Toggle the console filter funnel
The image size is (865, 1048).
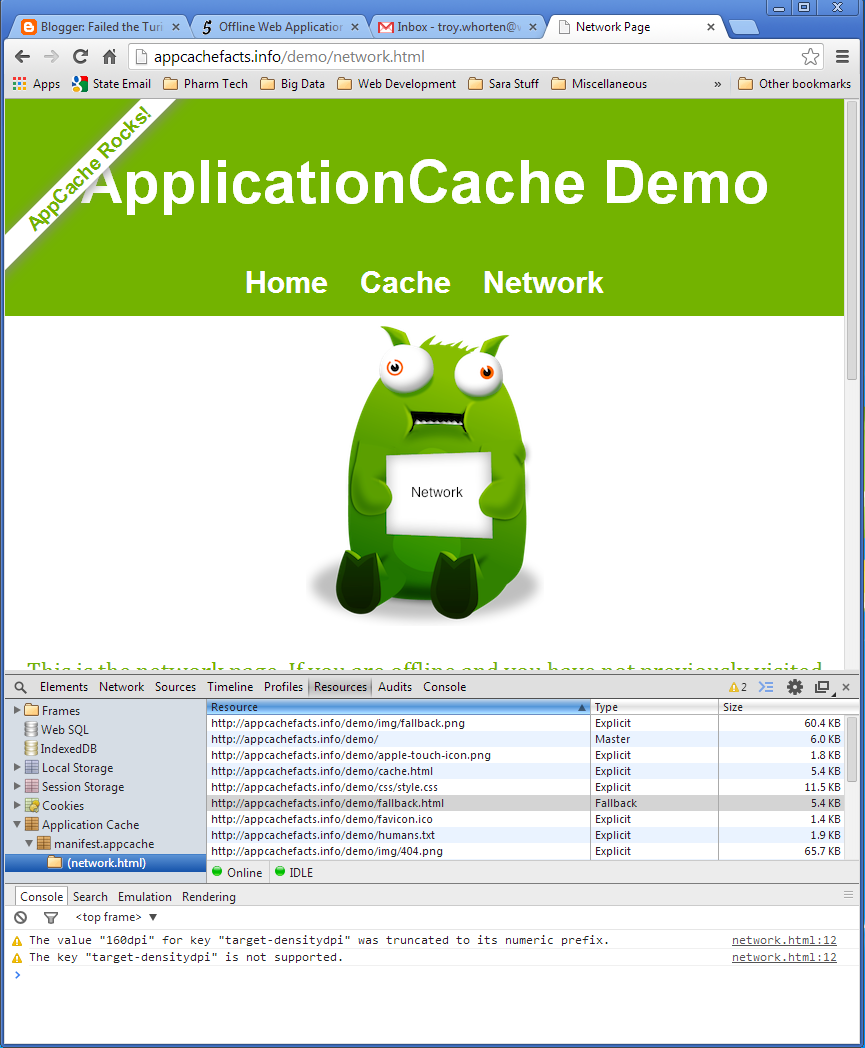click(x=51, y=918)
